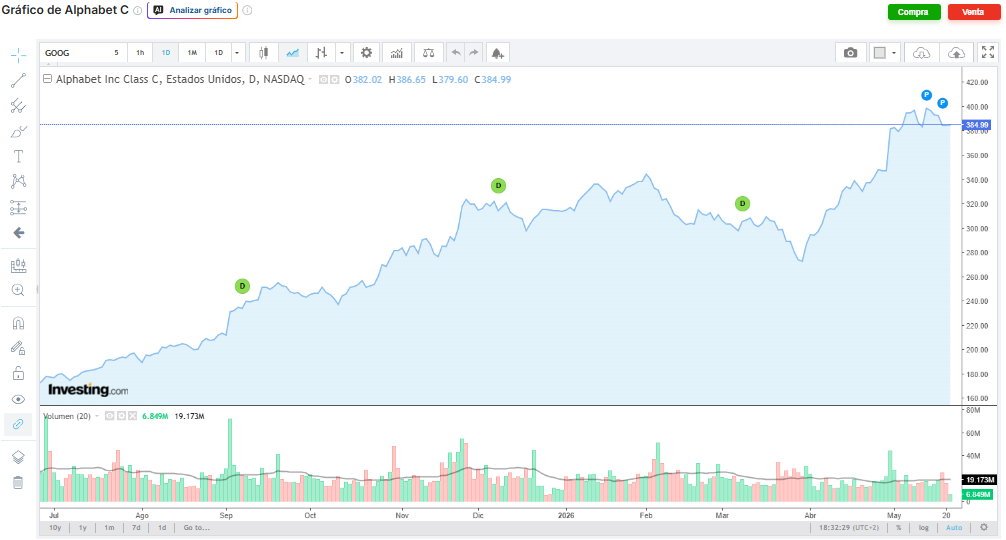Open Alphabet series format settings
Viewport: 1006px width, 540px height.
[x=334, y=80]
